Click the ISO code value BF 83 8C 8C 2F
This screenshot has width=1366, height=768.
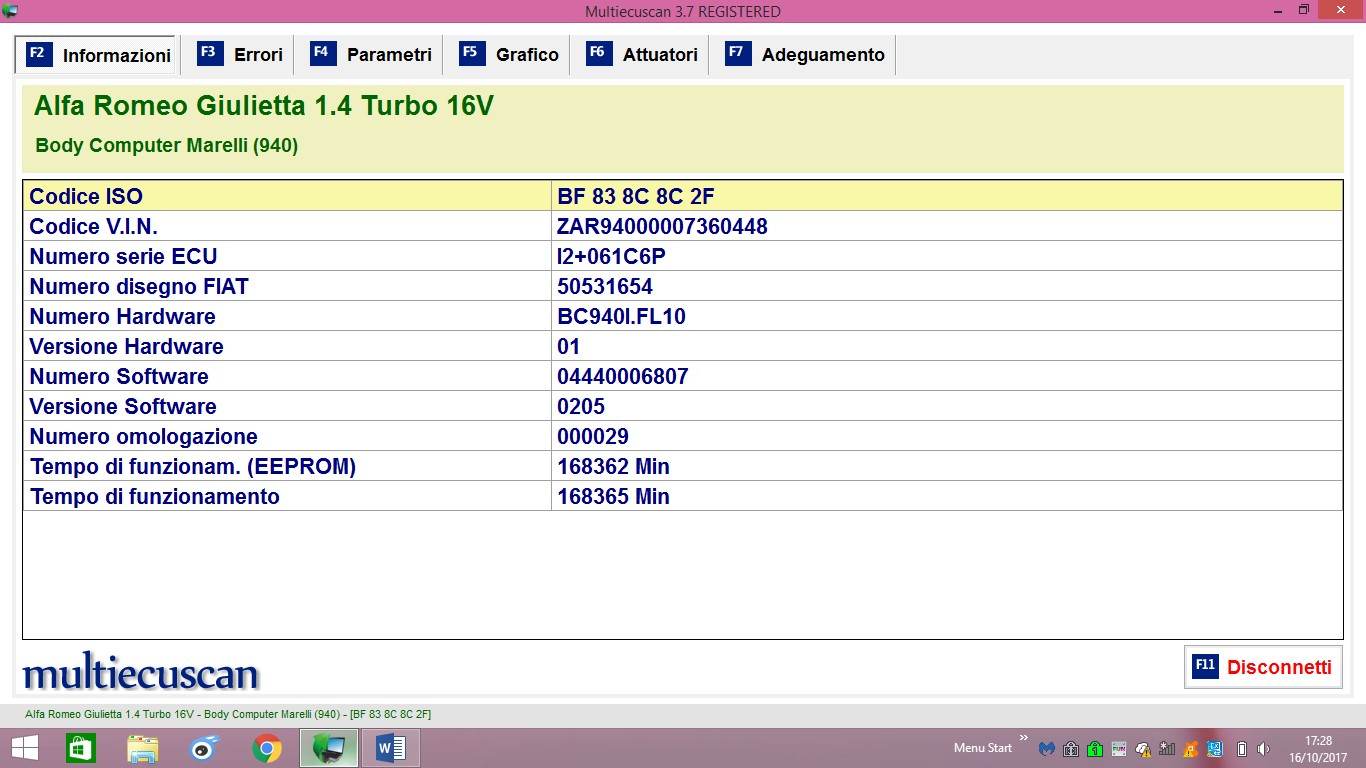click(636, 196)
